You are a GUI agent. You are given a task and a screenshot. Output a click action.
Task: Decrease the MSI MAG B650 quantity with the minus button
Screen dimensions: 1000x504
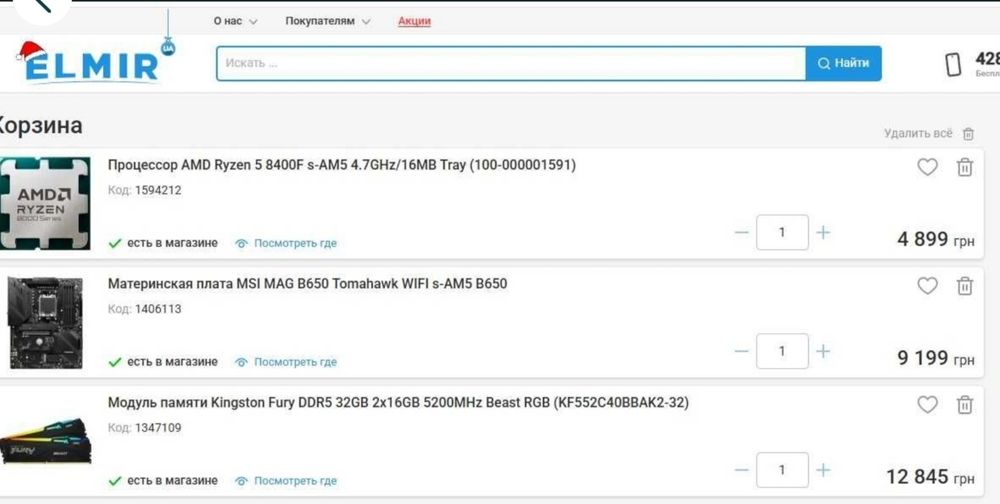[x=741, y=351]
